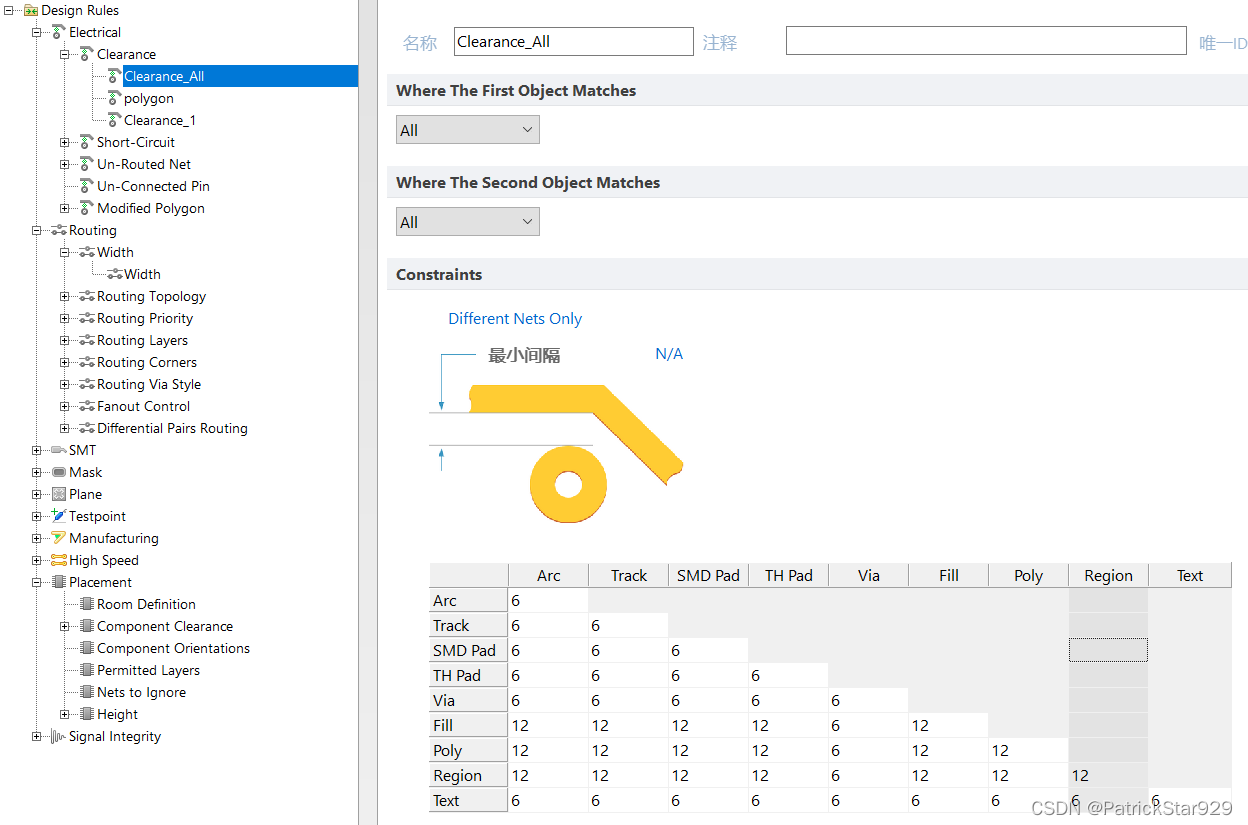Viewport: 1248px width, 825px height.
Task: Click the Signal Integrity waveform icon
Action: point(59,736)
